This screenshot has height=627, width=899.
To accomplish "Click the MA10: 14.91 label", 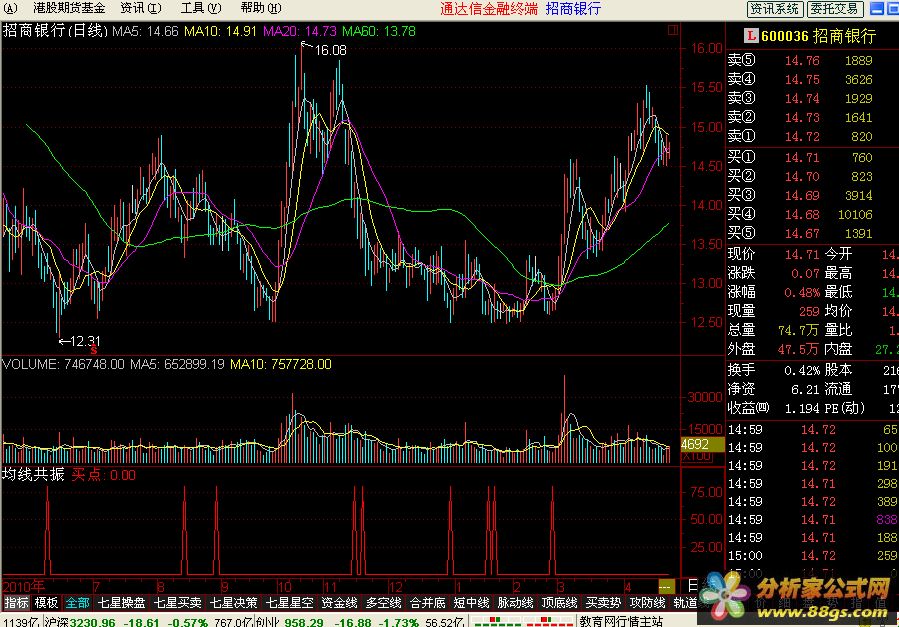I will coord(220,32).
